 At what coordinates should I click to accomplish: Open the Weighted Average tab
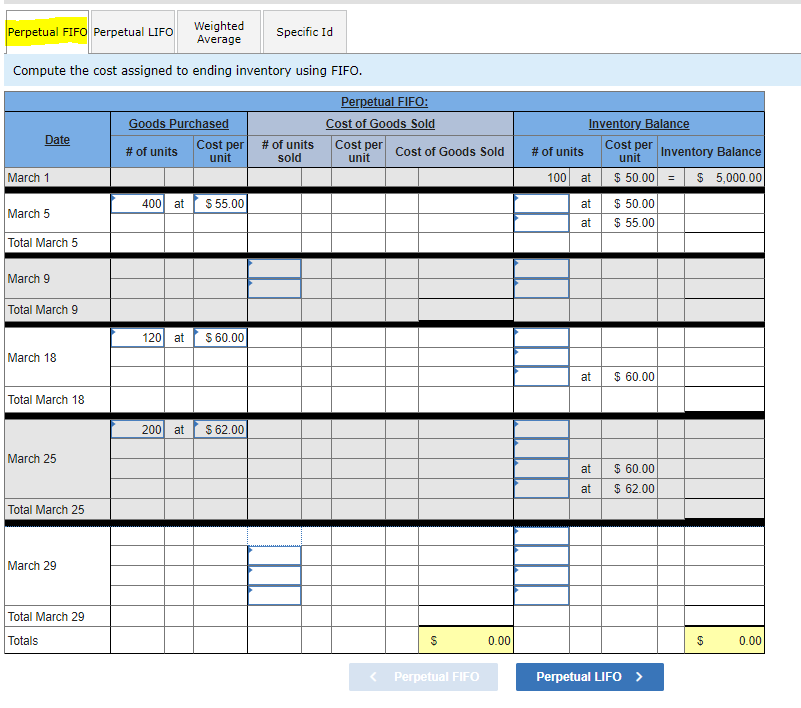(219, 32)
